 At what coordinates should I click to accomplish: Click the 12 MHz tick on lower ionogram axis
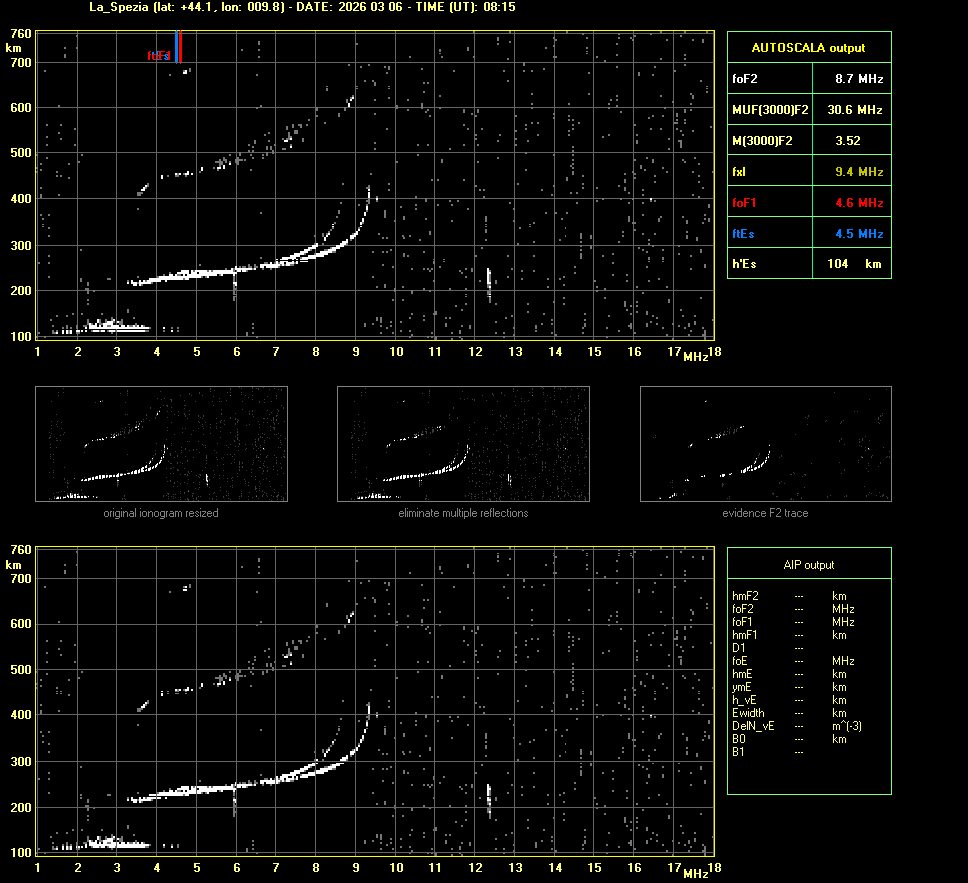coord(475,867)
